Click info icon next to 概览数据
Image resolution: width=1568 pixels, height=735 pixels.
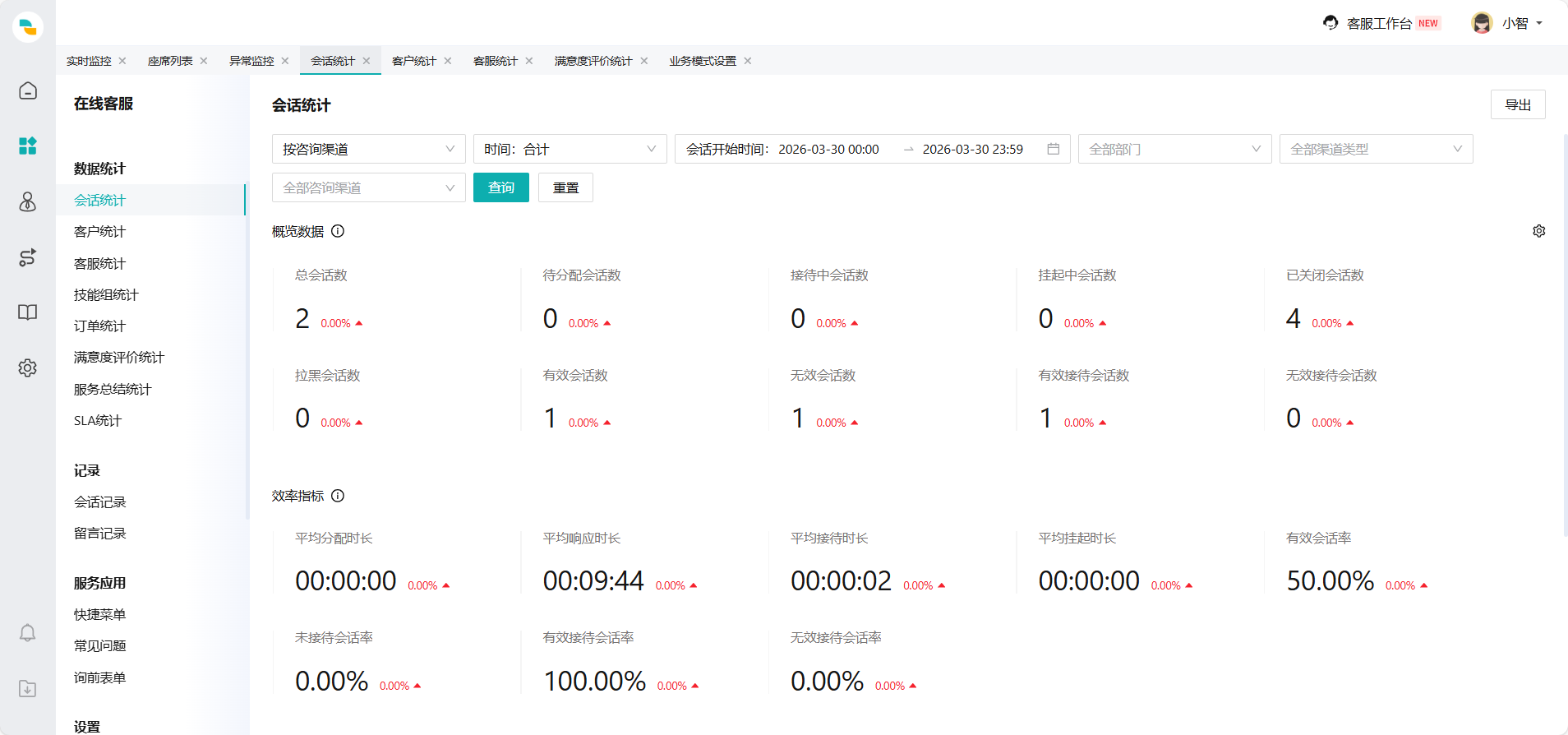point(338,231)
